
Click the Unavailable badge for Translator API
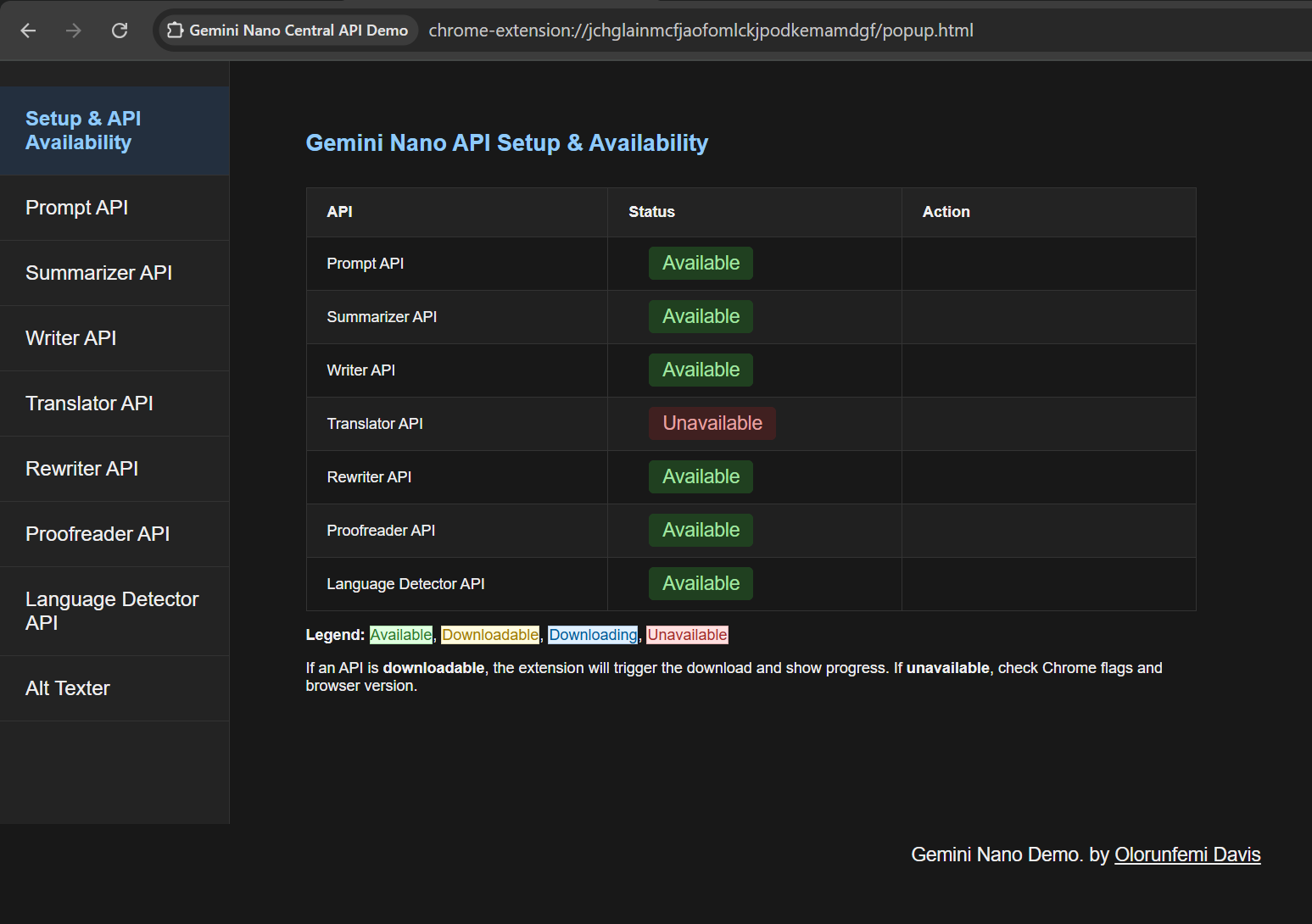(712, 423)
